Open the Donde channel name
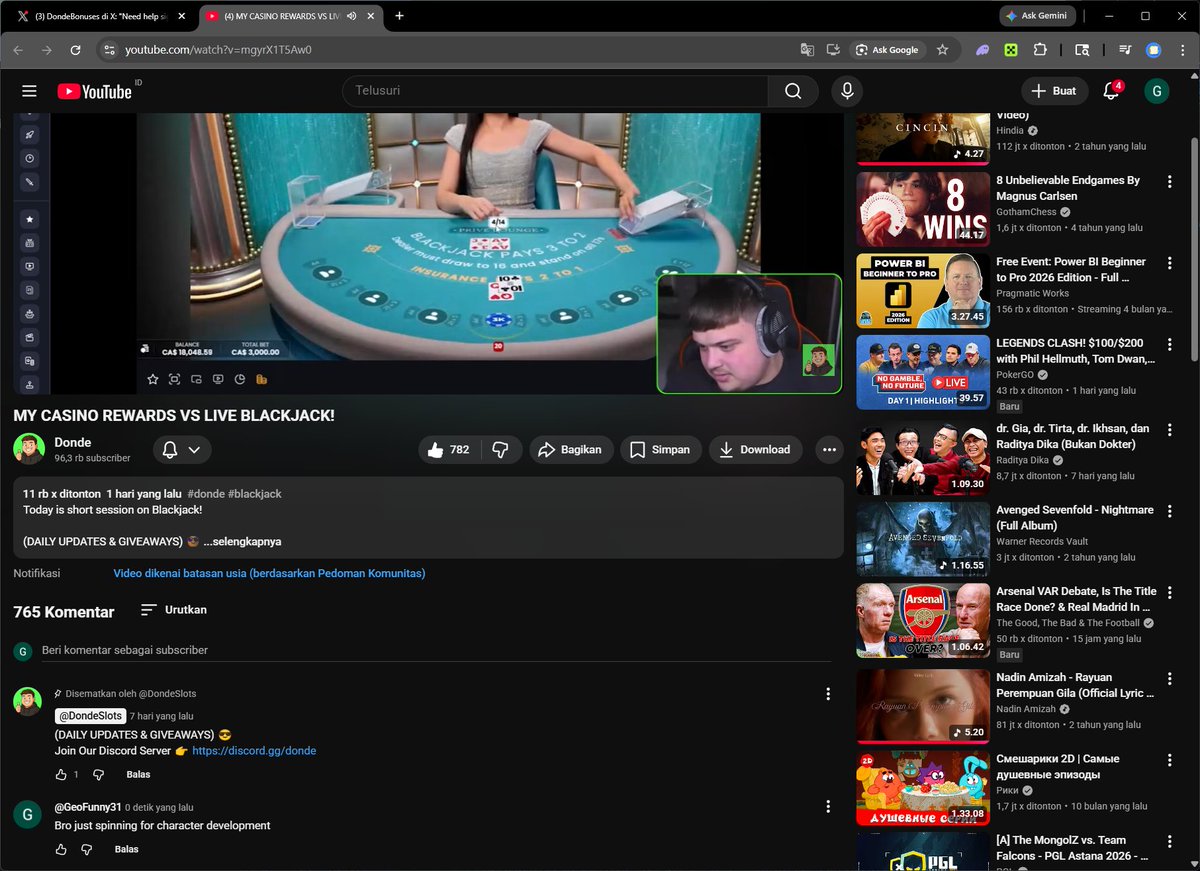1200x871 pixels. [73, 442]
